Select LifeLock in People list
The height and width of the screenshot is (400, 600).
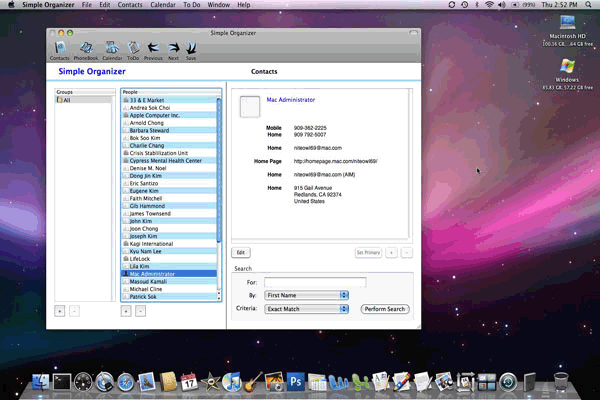(169, 259)
